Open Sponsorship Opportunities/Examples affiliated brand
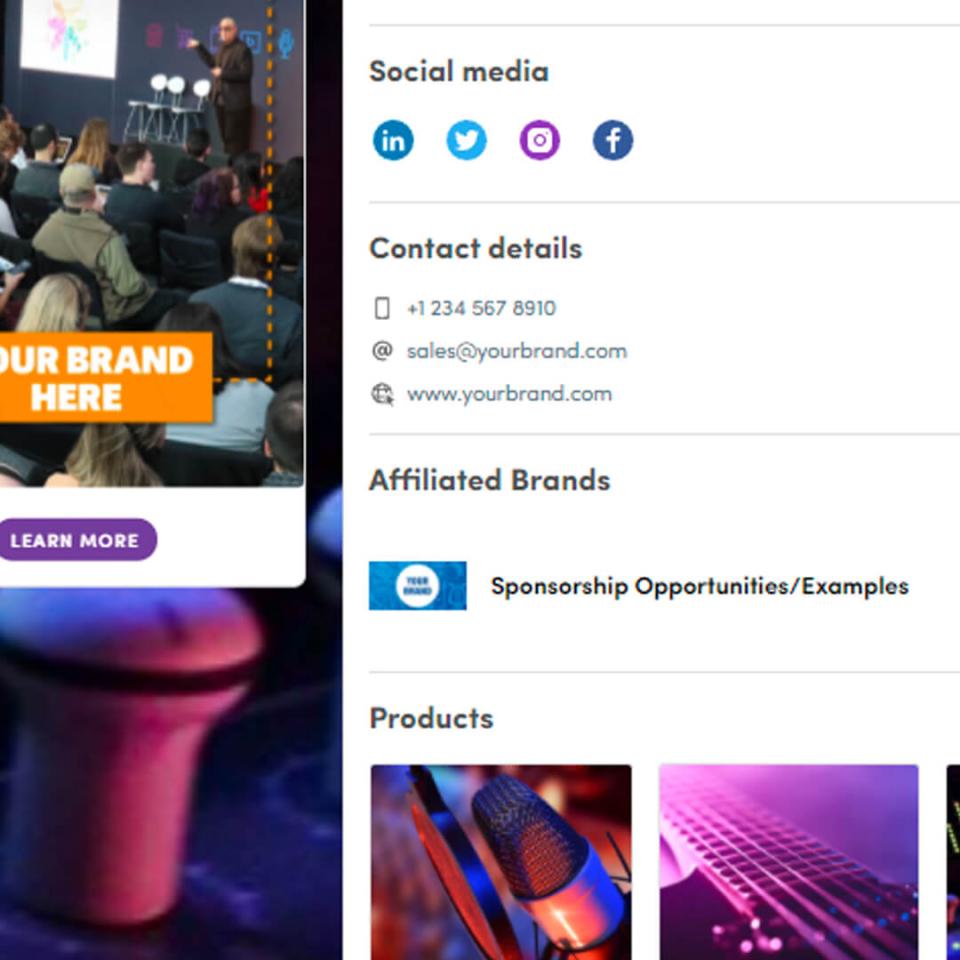 (x=700, y=586)
